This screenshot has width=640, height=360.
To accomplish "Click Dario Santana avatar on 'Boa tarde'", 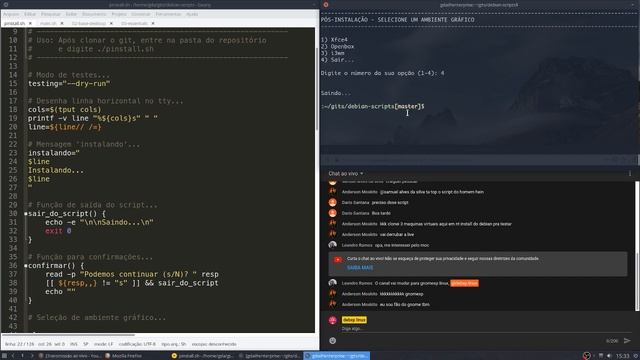I will (x=333, y=213).
